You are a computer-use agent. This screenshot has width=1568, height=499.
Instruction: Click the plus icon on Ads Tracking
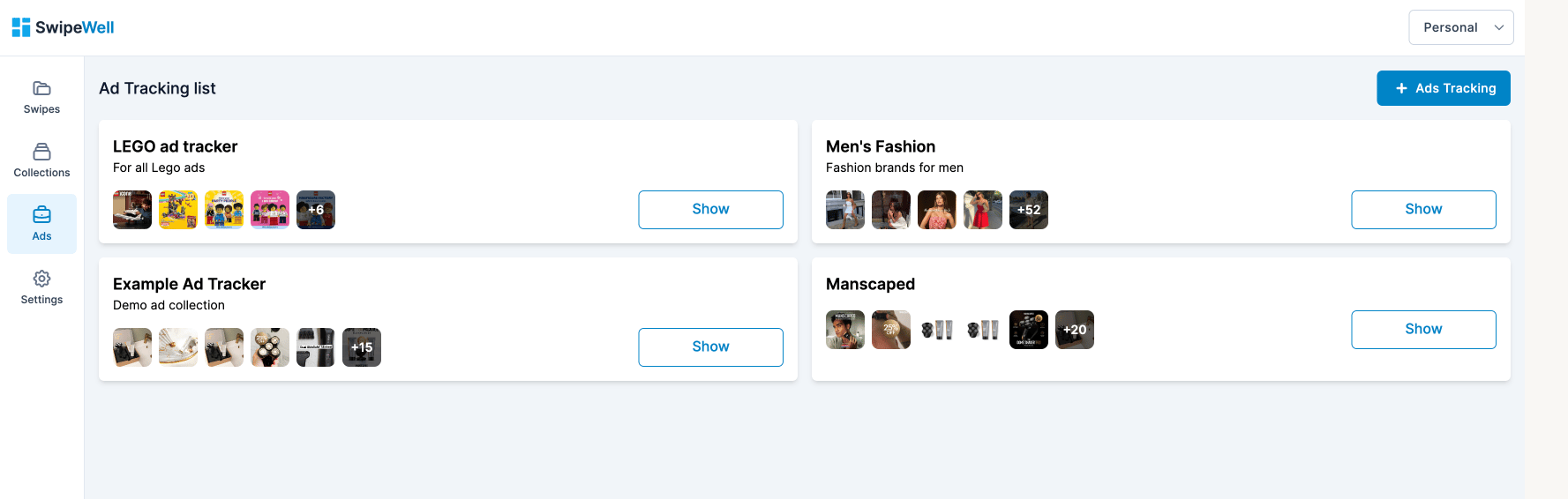[x=1401, y=88]
